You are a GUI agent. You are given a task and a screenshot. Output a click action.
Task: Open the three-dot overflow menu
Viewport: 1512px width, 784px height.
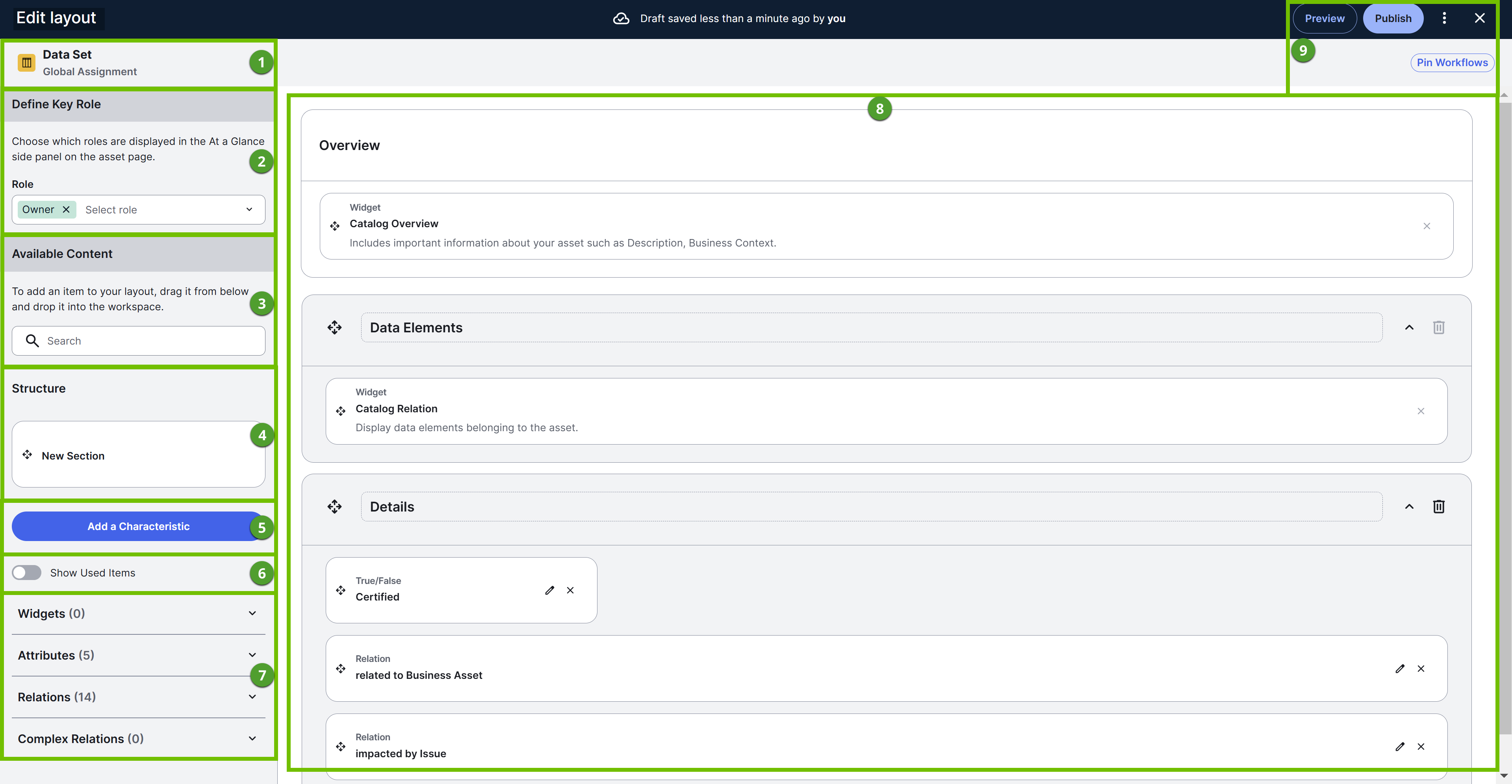pyautogui.click(x=1445, y=18)
